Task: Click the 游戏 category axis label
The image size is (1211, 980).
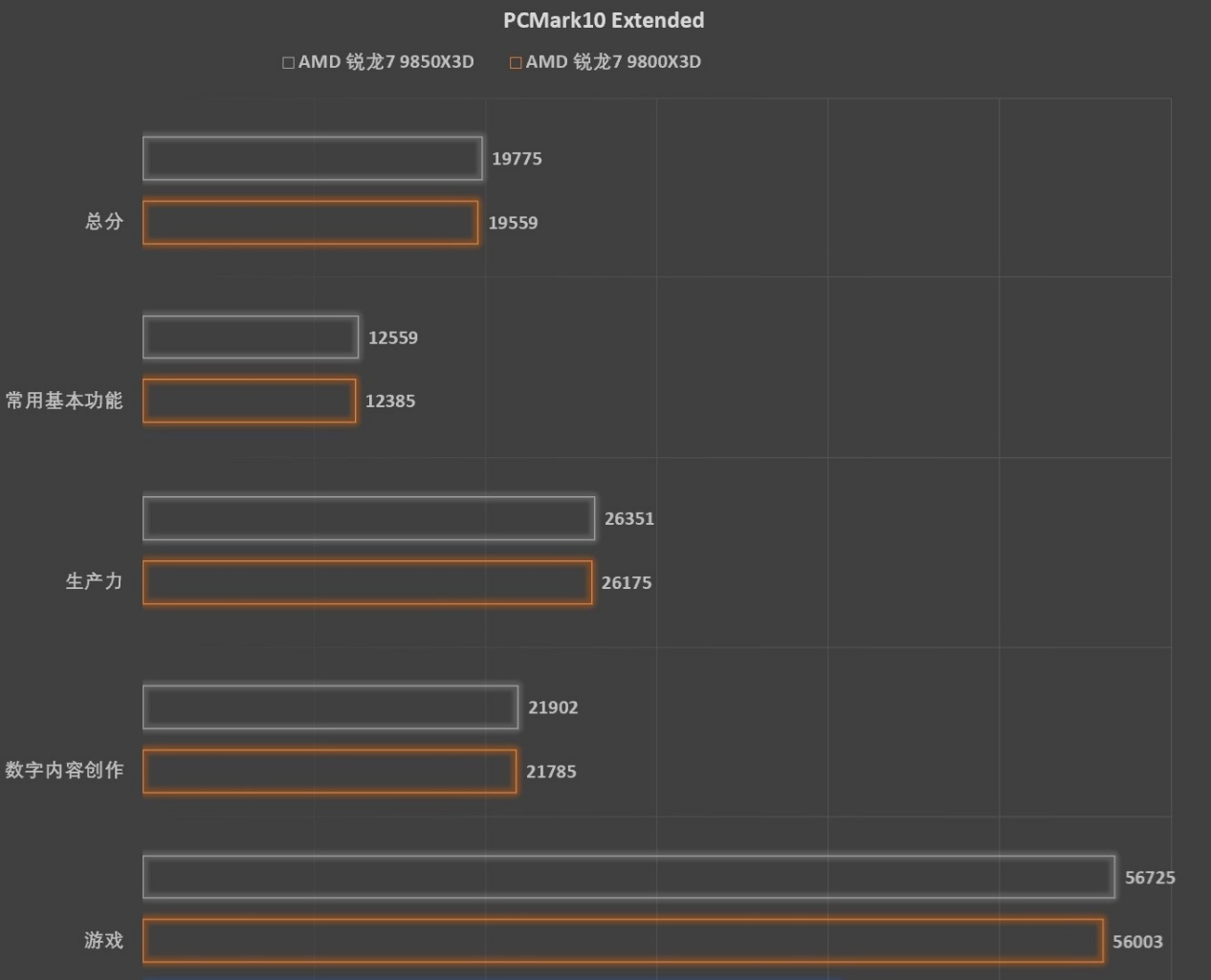Action: (104, 940)
